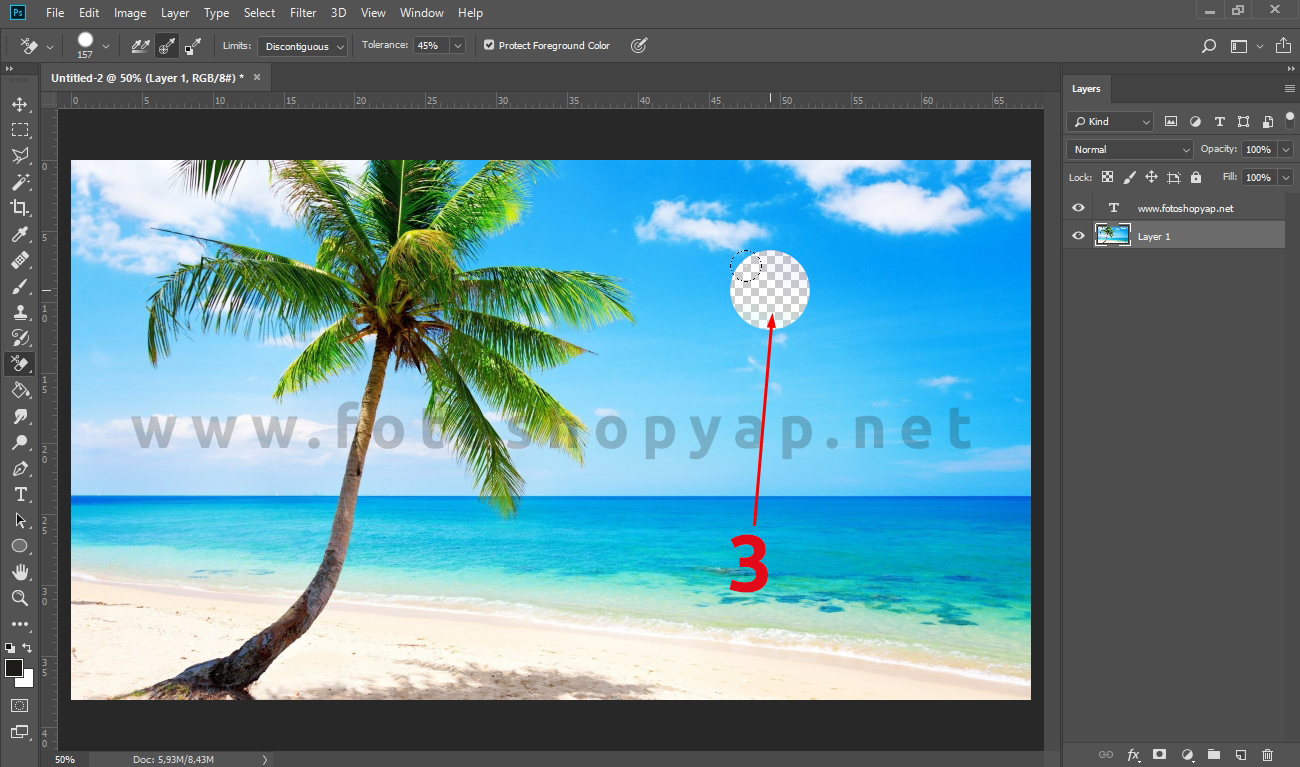
Task: Open the Image menu
Action: point(130,13)
